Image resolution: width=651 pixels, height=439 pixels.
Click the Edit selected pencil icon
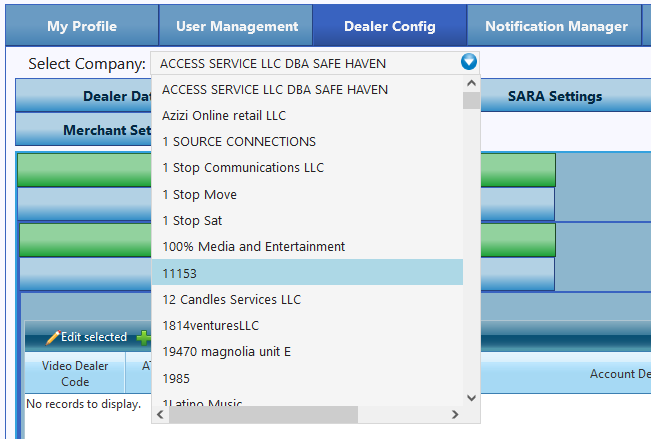point(53,338)
